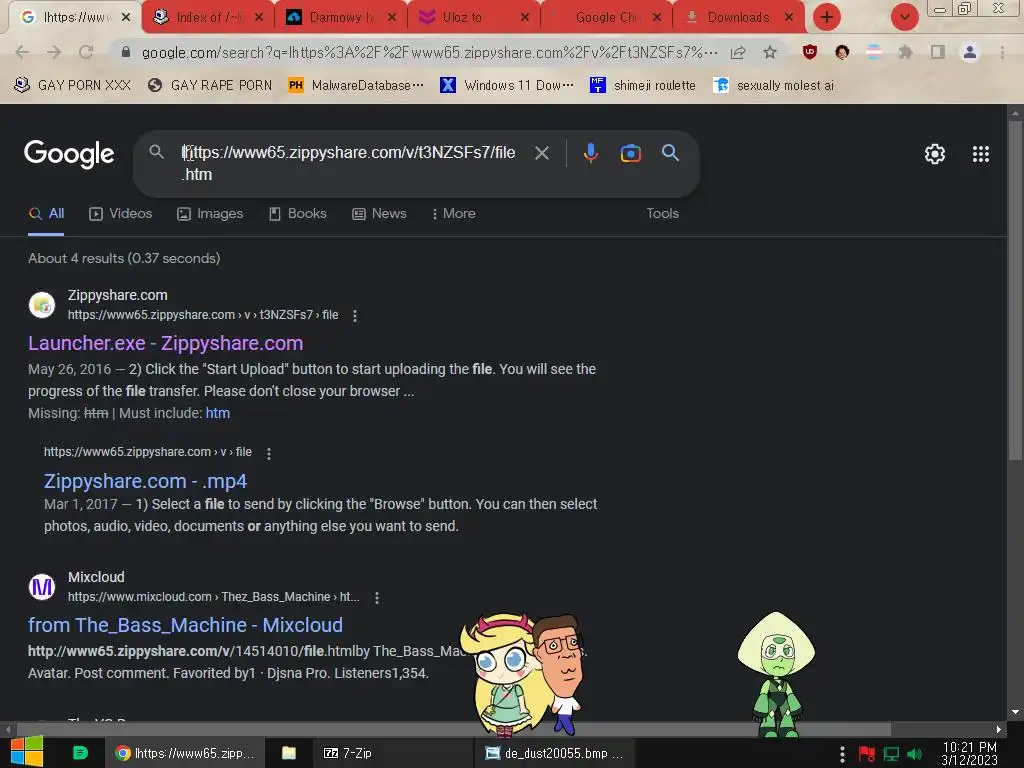
Task: Expand the tab search dropdown arrow
Action: point(904,18)
